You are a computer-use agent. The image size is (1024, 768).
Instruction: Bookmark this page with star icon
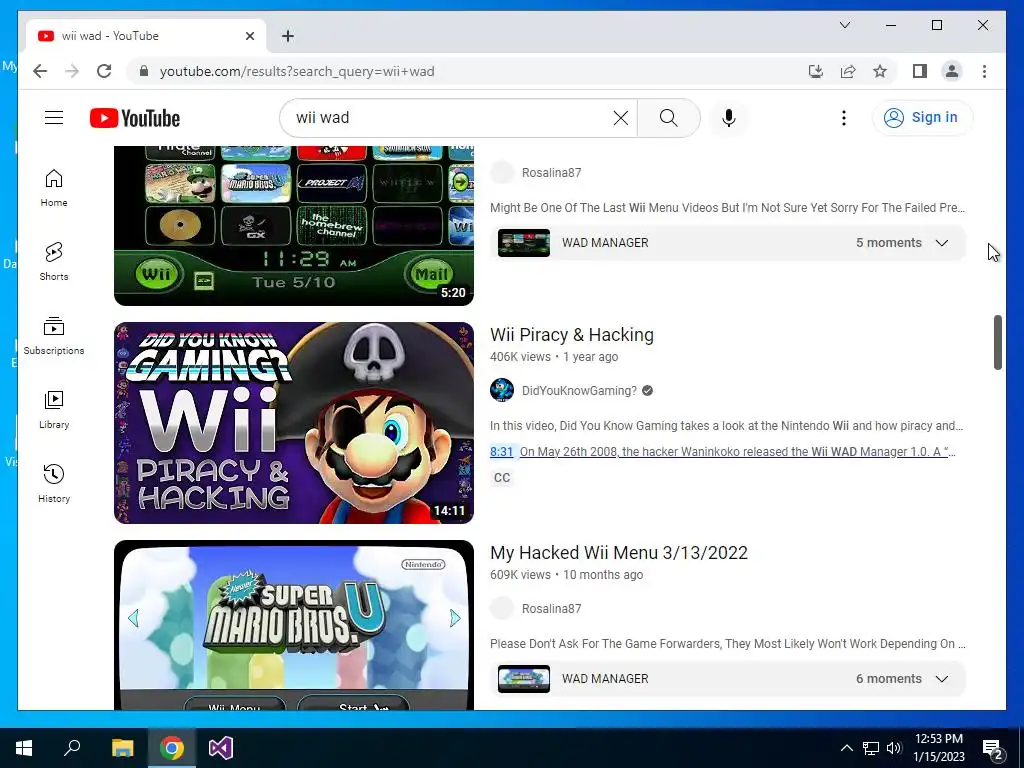pyautogui.click(x=880, y=71)
